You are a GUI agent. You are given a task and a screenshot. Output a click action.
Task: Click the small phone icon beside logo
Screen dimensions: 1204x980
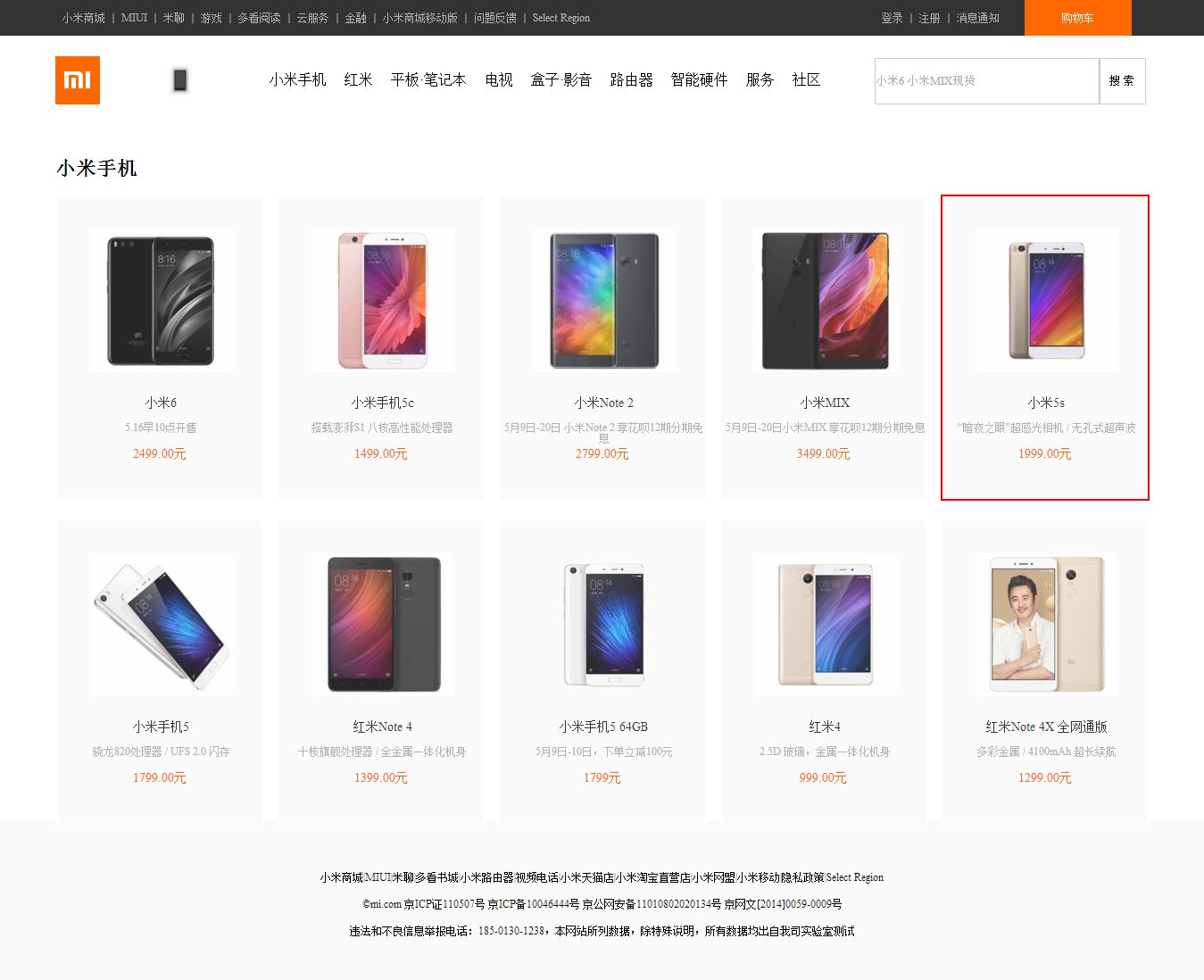[x=180, y=80]
